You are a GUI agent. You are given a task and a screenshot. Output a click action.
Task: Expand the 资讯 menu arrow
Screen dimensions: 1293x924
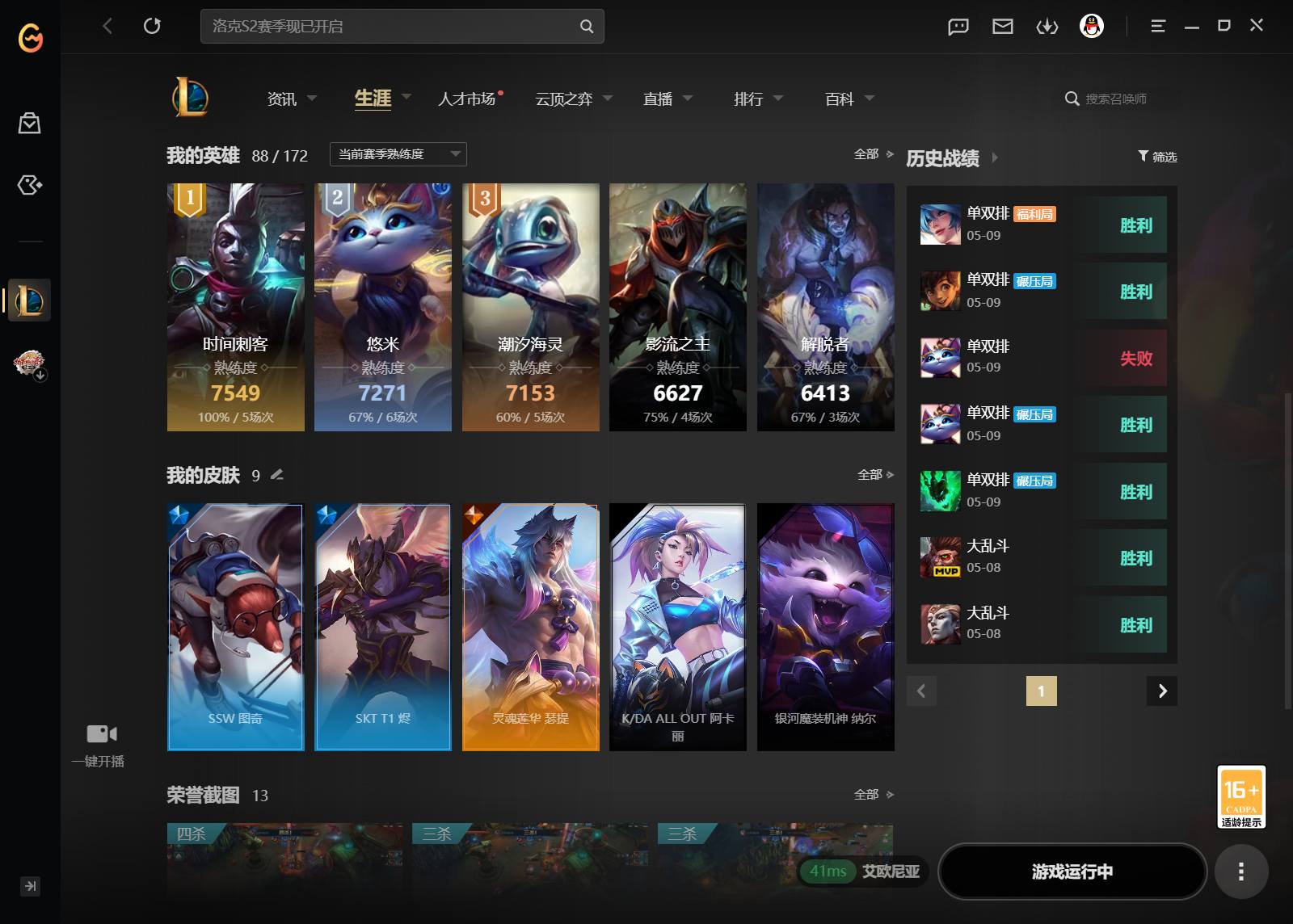[x=312, y=98]
